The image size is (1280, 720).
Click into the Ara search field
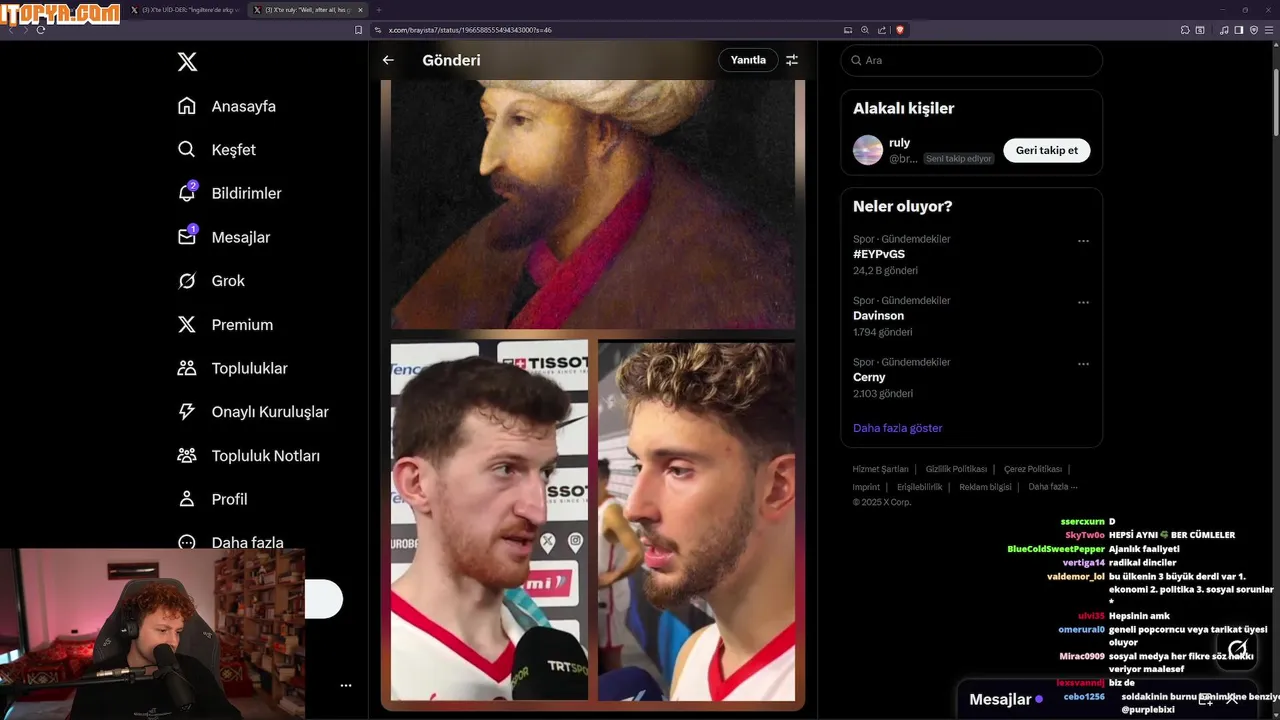click(x=971, y=60)
